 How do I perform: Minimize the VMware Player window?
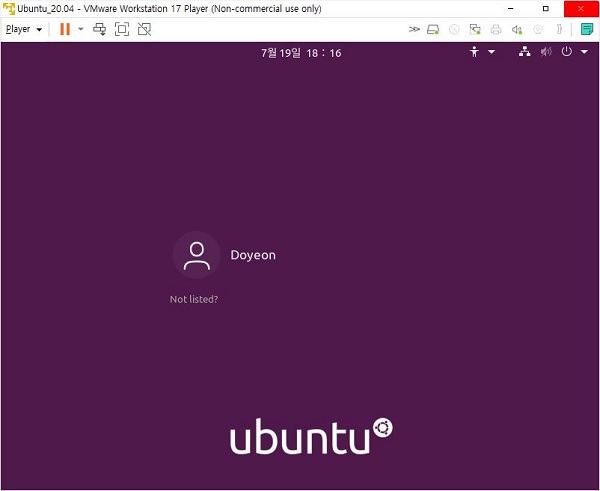[510, 8]
